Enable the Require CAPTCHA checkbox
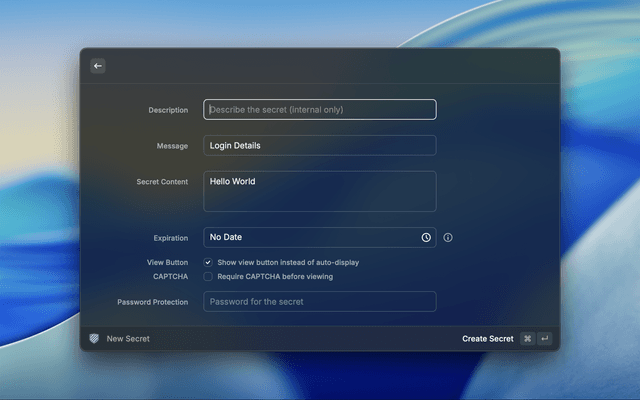Image resolution: width=640 pixels, height=400 pixels. pos(208,276)
